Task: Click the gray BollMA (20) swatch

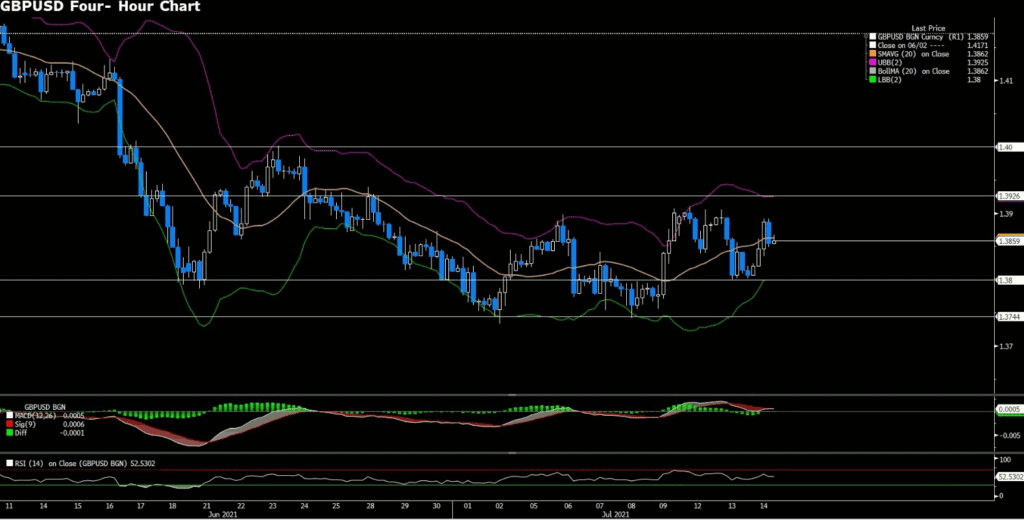Action: [x=872, y=71]
